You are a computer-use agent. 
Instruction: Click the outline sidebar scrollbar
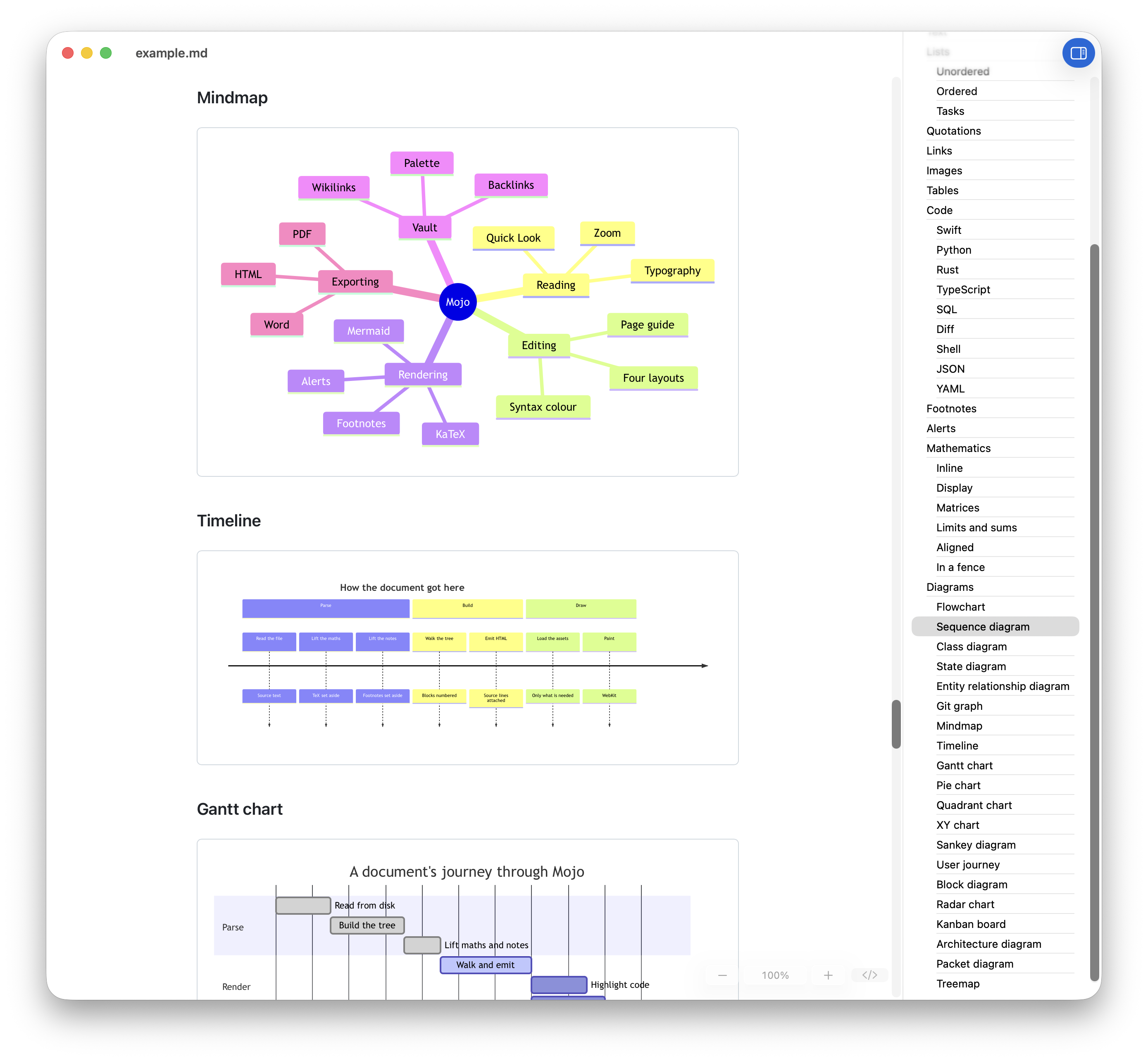(x=1095, y=613)
